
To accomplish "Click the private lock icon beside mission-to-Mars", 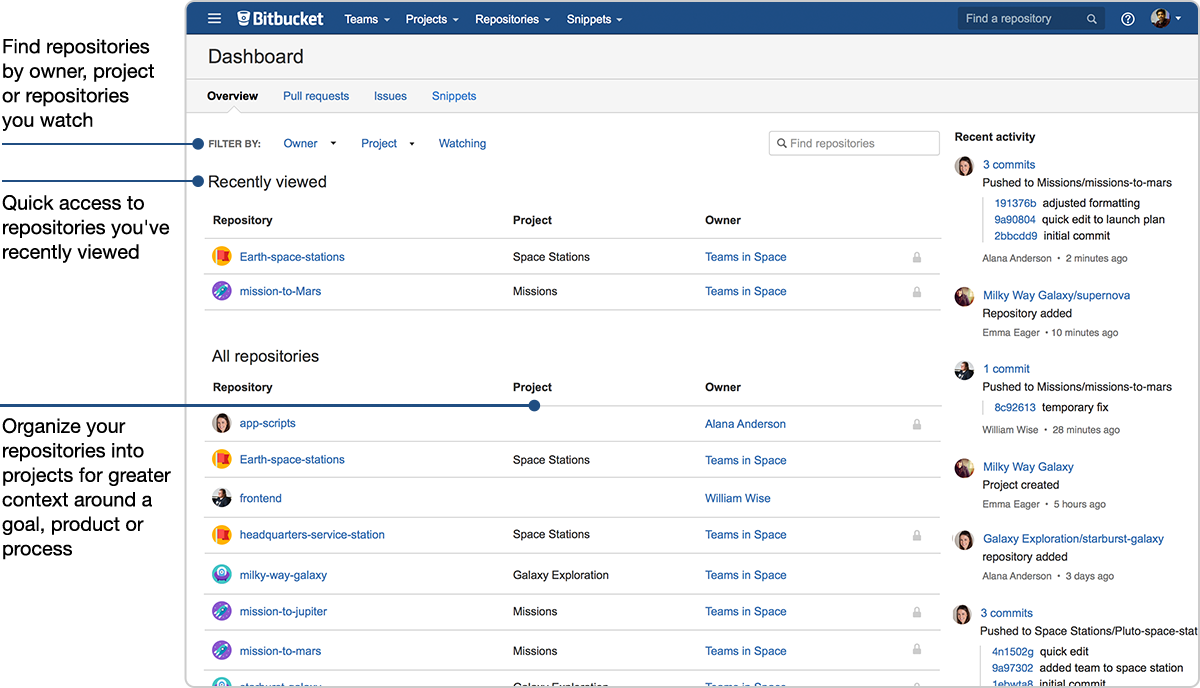I will tap(916, 291).
